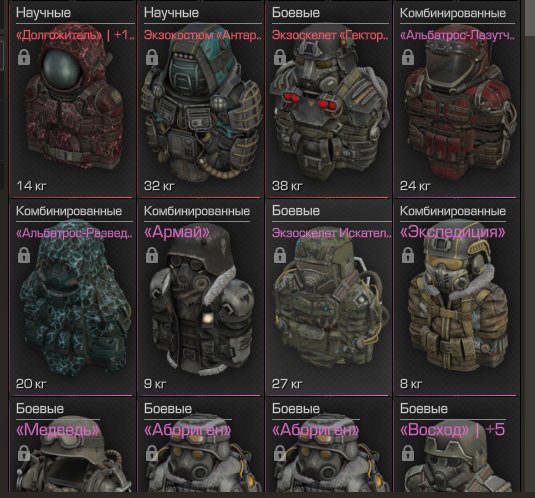535x498 pixels.
Task: Click the lock icon on Экзокостюм «Антар..» card
Action: coord(152,57)
